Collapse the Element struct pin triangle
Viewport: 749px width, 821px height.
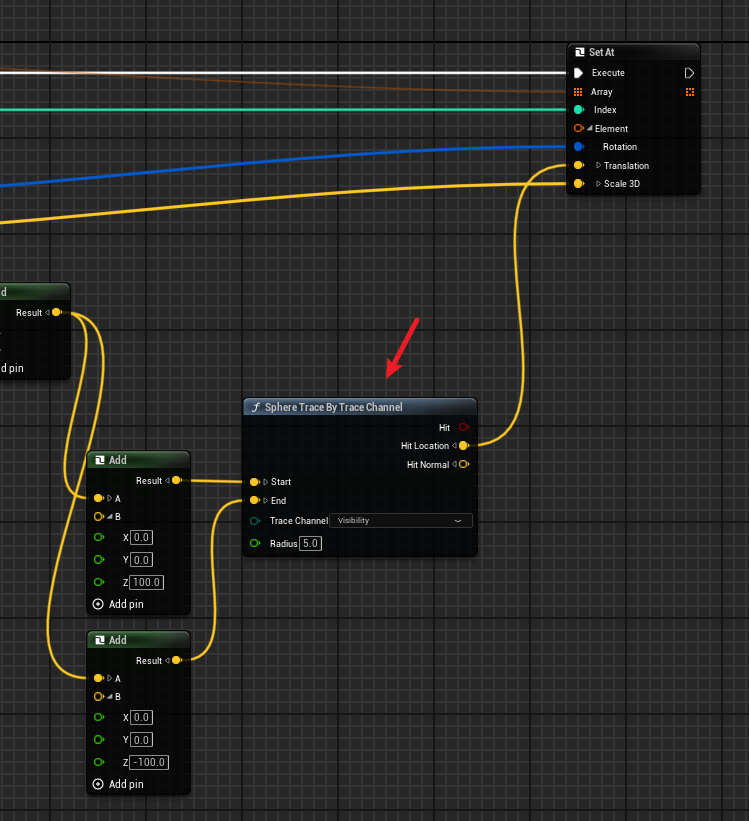590,128
